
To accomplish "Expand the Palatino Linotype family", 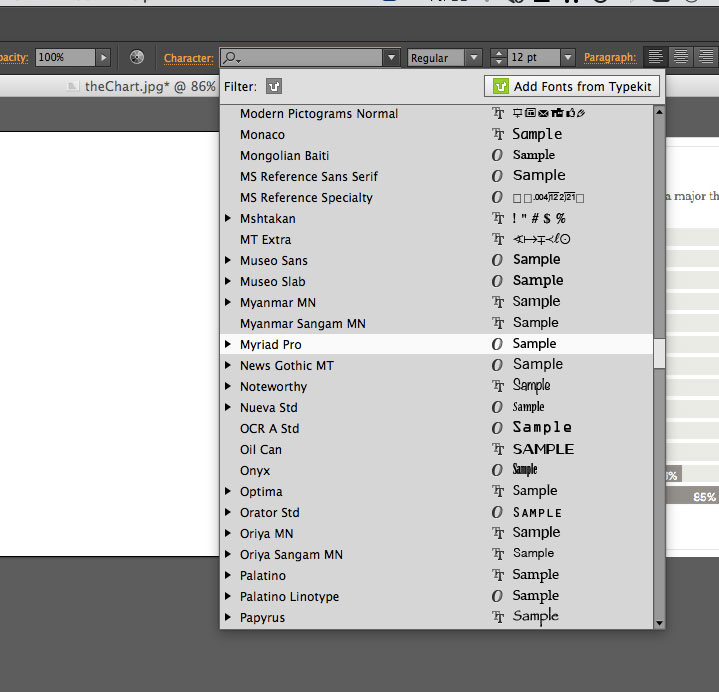I will pos(228,596).
